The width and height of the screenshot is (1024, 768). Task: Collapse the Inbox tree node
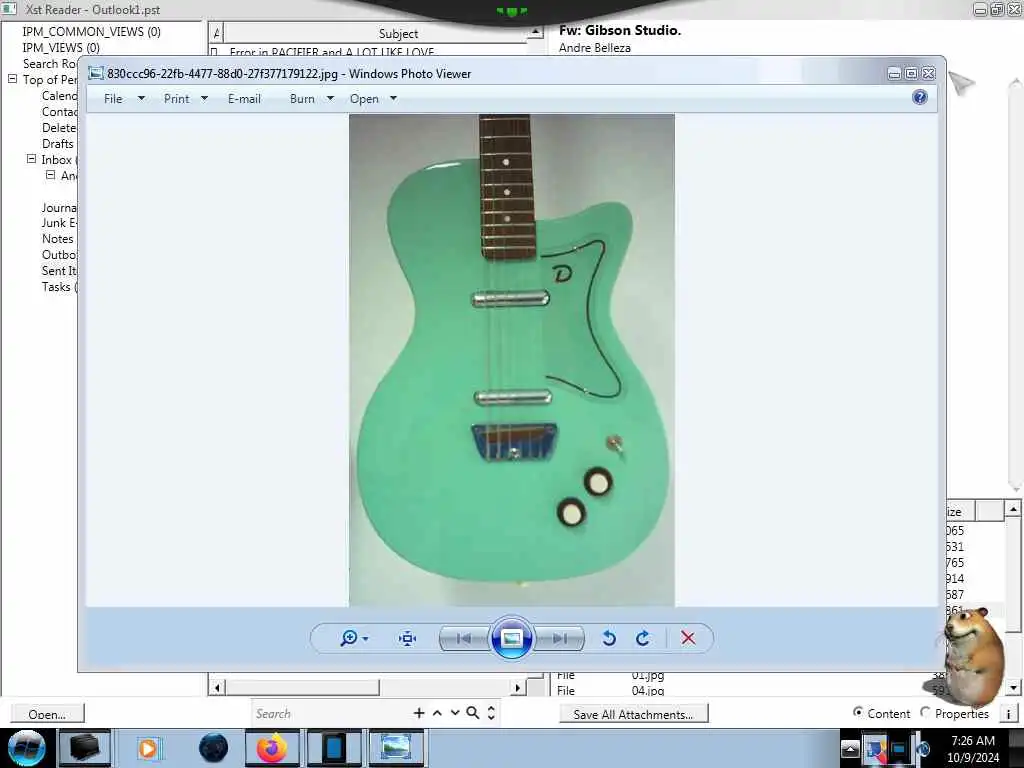point(31,159)
